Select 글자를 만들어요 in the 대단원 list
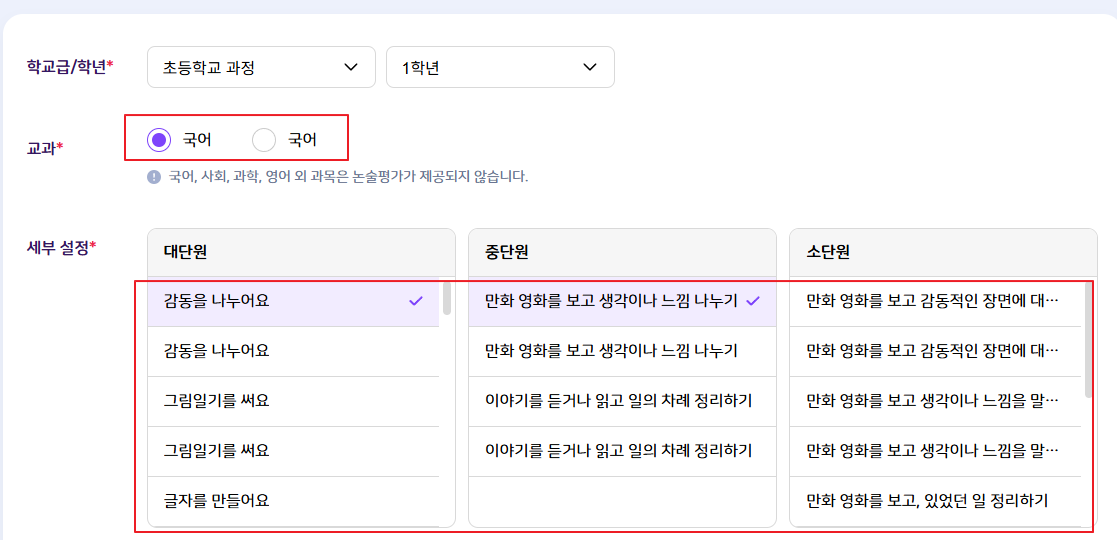The image size is (1117, 540). (216, 500)
